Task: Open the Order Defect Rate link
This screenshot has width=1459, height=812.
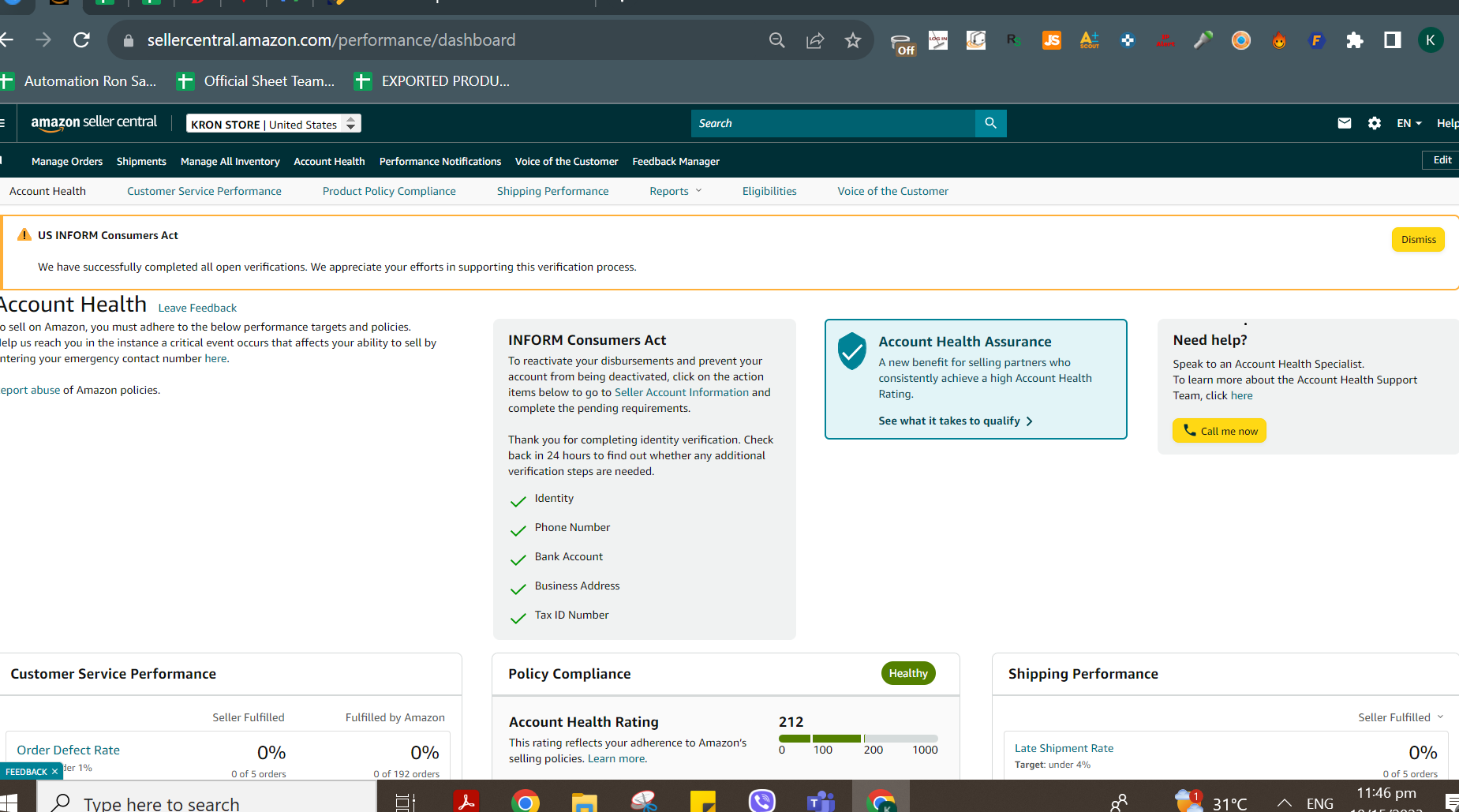Action: [x=69, y=750]
